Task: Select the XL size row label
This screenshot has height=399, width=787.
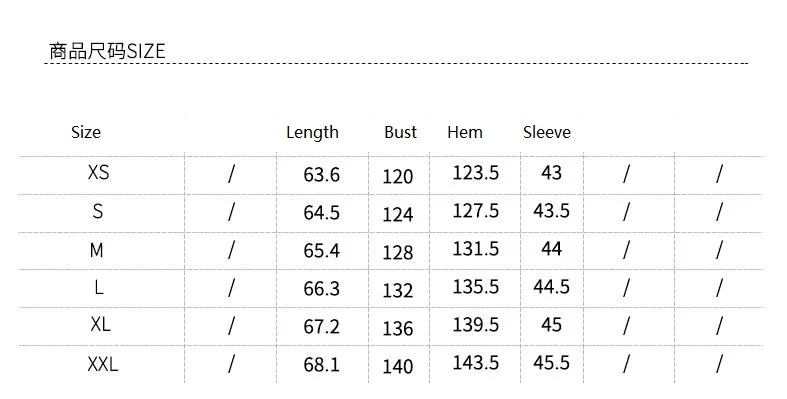Action: (100, 325)
